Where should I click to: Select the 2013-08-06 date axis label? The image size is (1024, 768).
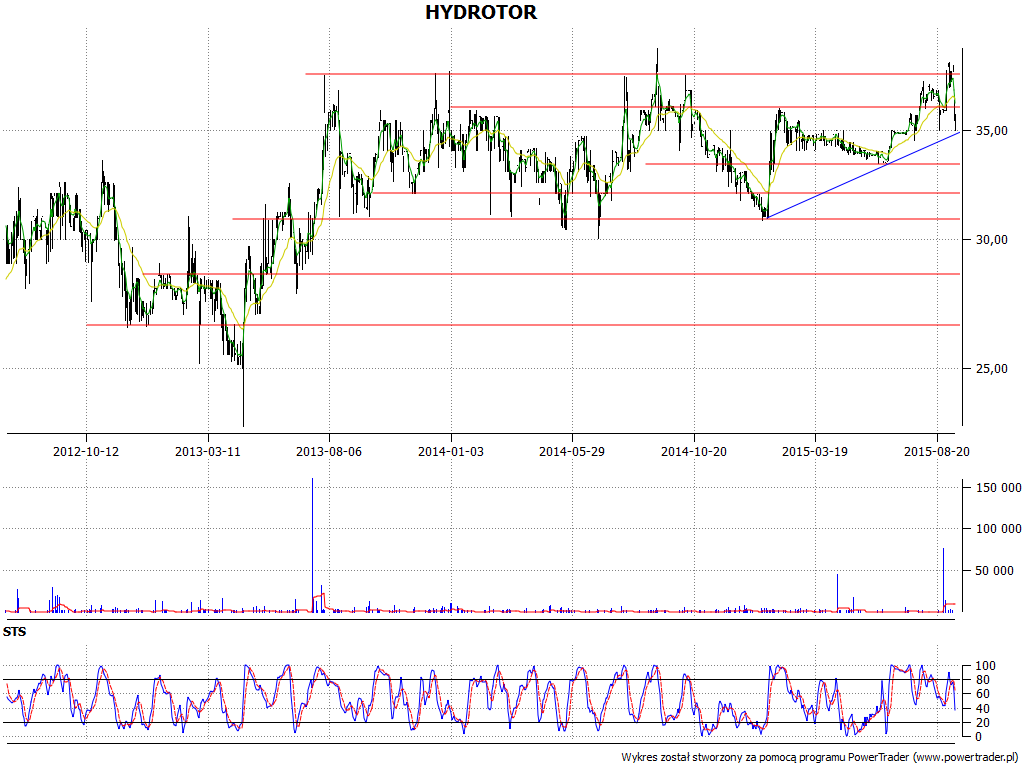click(329, 451)
